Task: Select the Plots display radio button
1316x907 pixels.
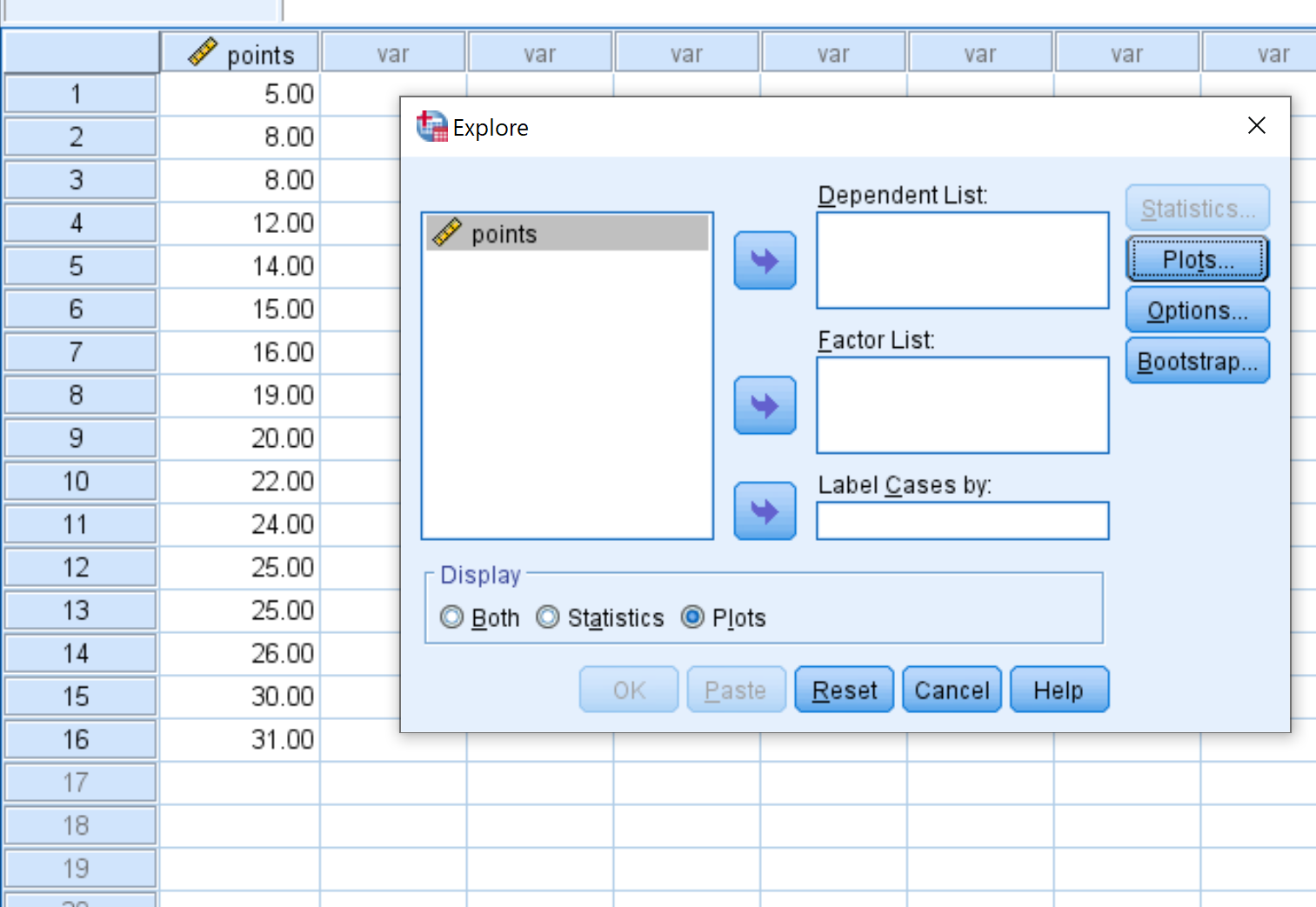Action: [x=692, y=617]
